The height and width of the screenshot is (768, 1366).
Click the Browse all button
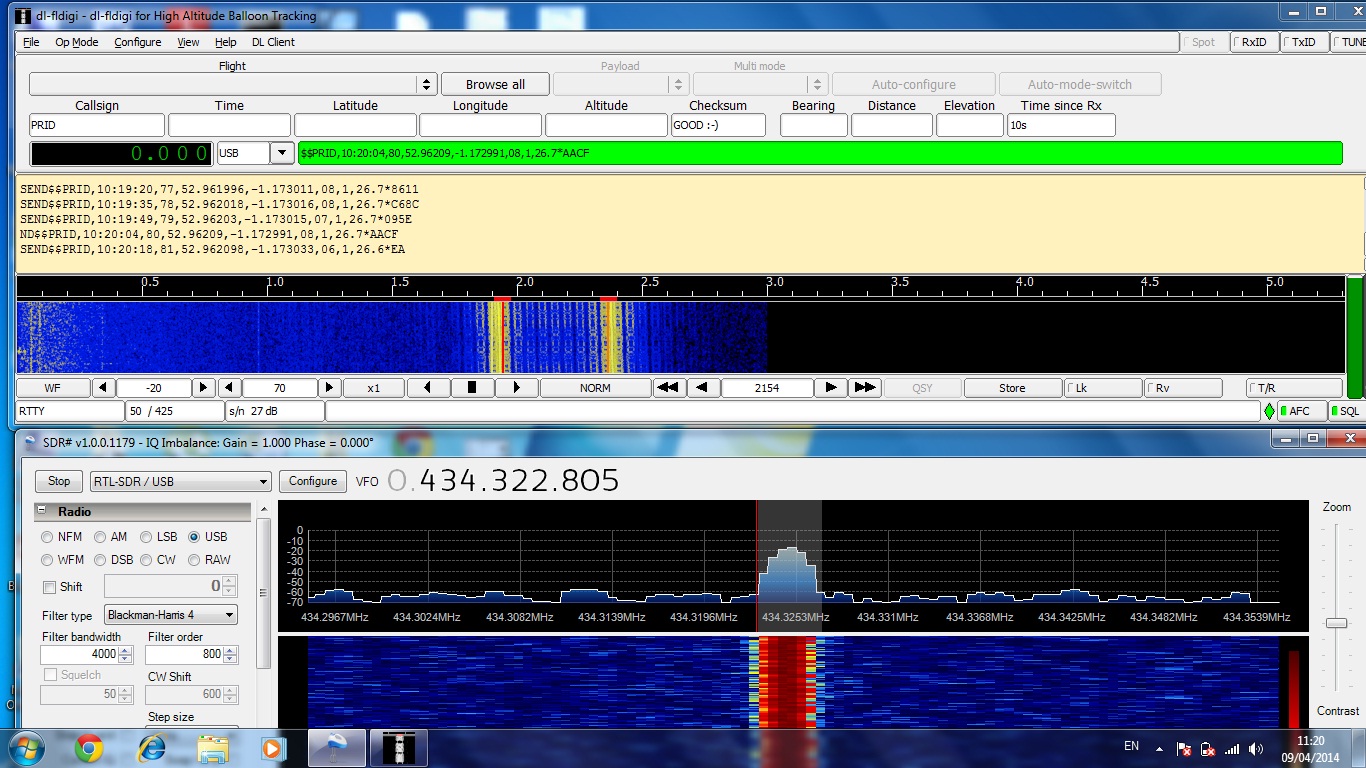pyautogui.click(x=495, y=85)
